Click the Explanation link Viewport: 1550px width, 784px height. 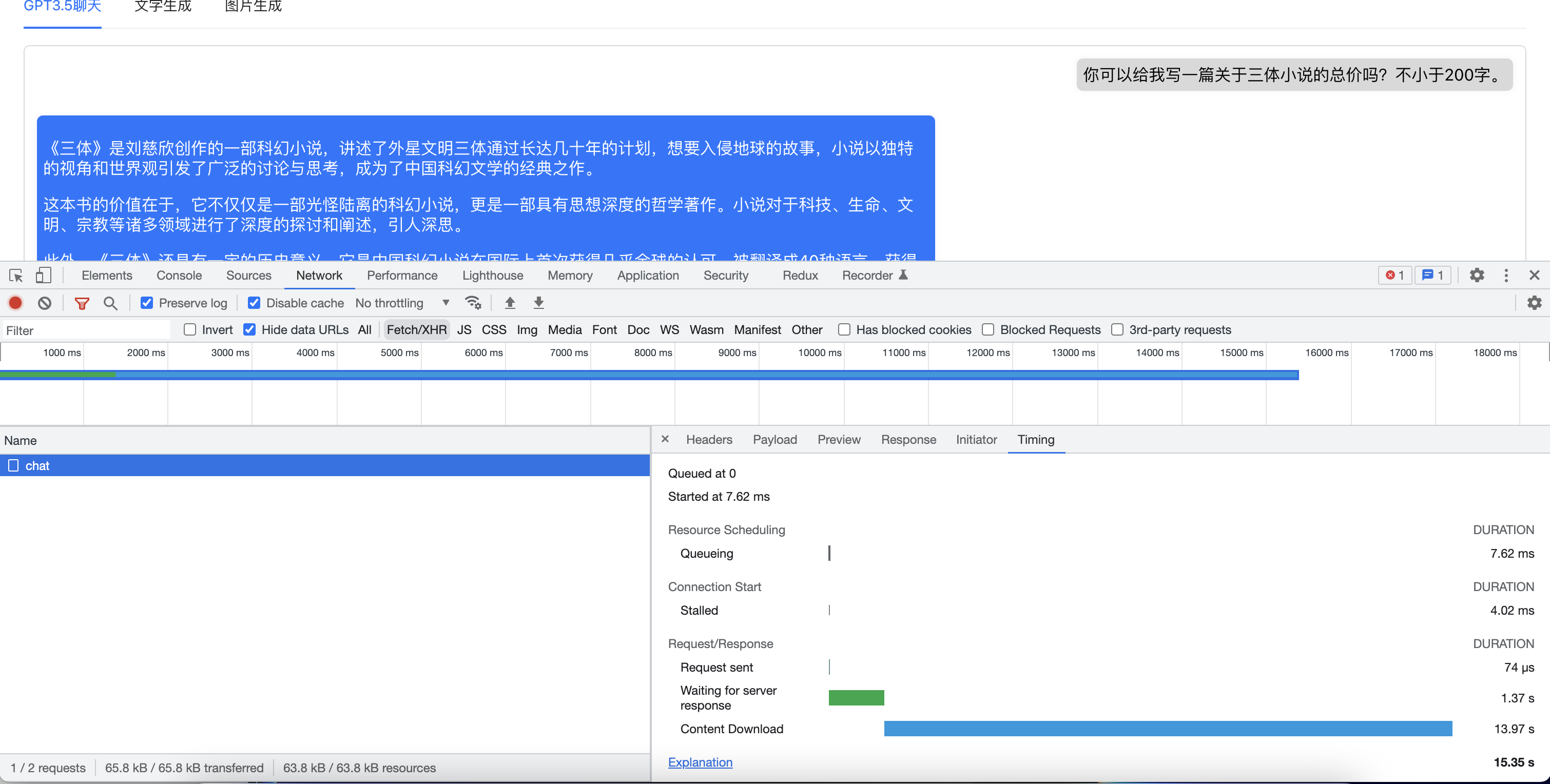click(700, 762)
